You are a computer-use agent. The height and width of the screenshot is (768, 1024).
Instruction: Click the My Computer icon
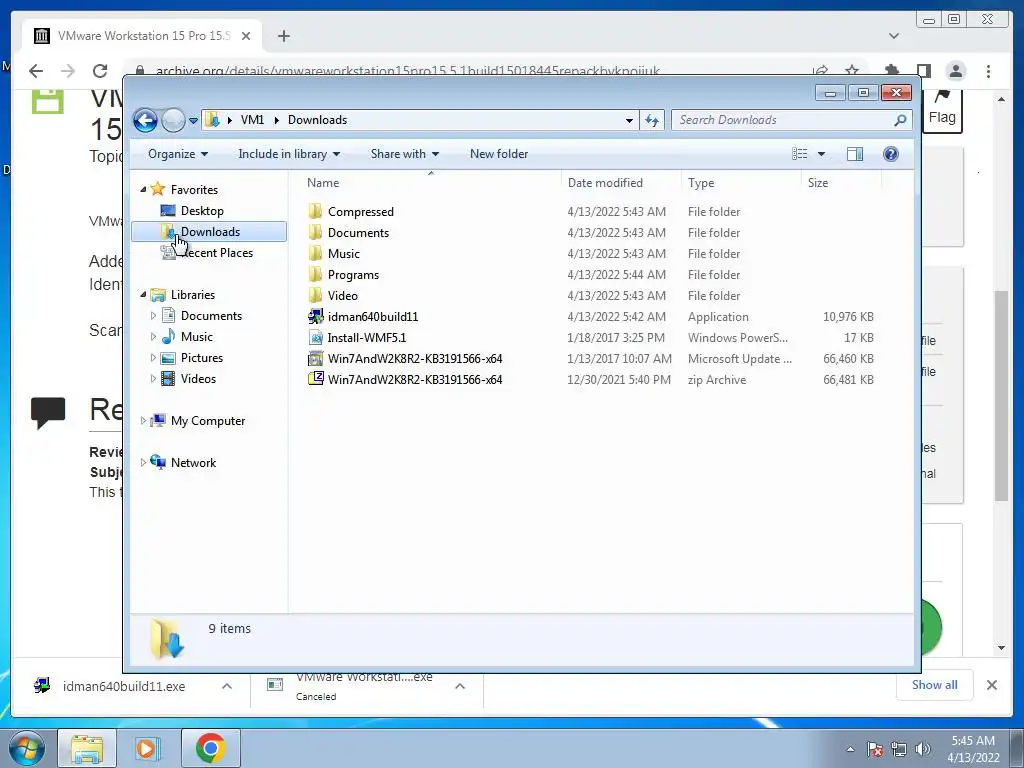coord(157,421)
